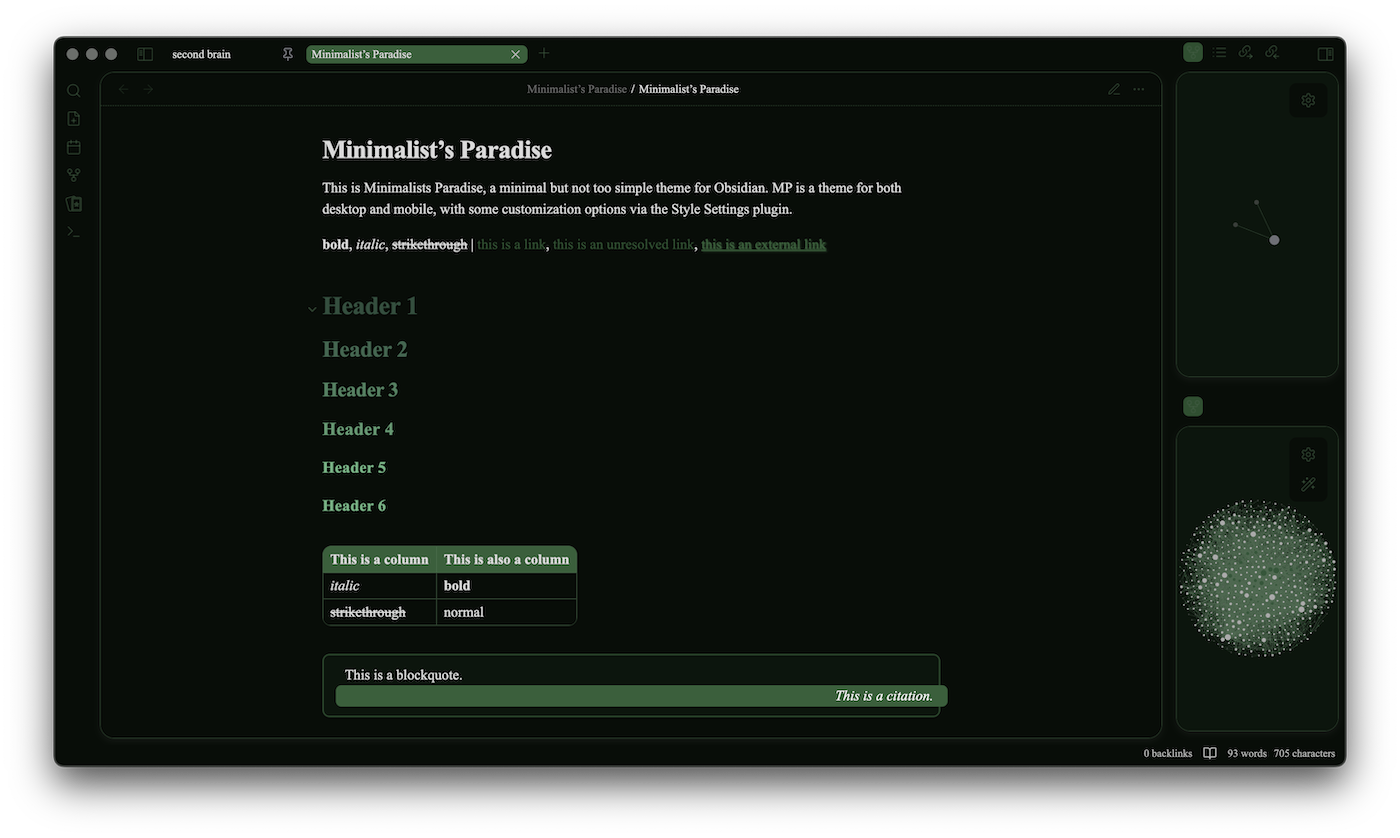Click the Header 1 heading
Image resolution: width=1400 pixels, height=838 pixels.
370,306
